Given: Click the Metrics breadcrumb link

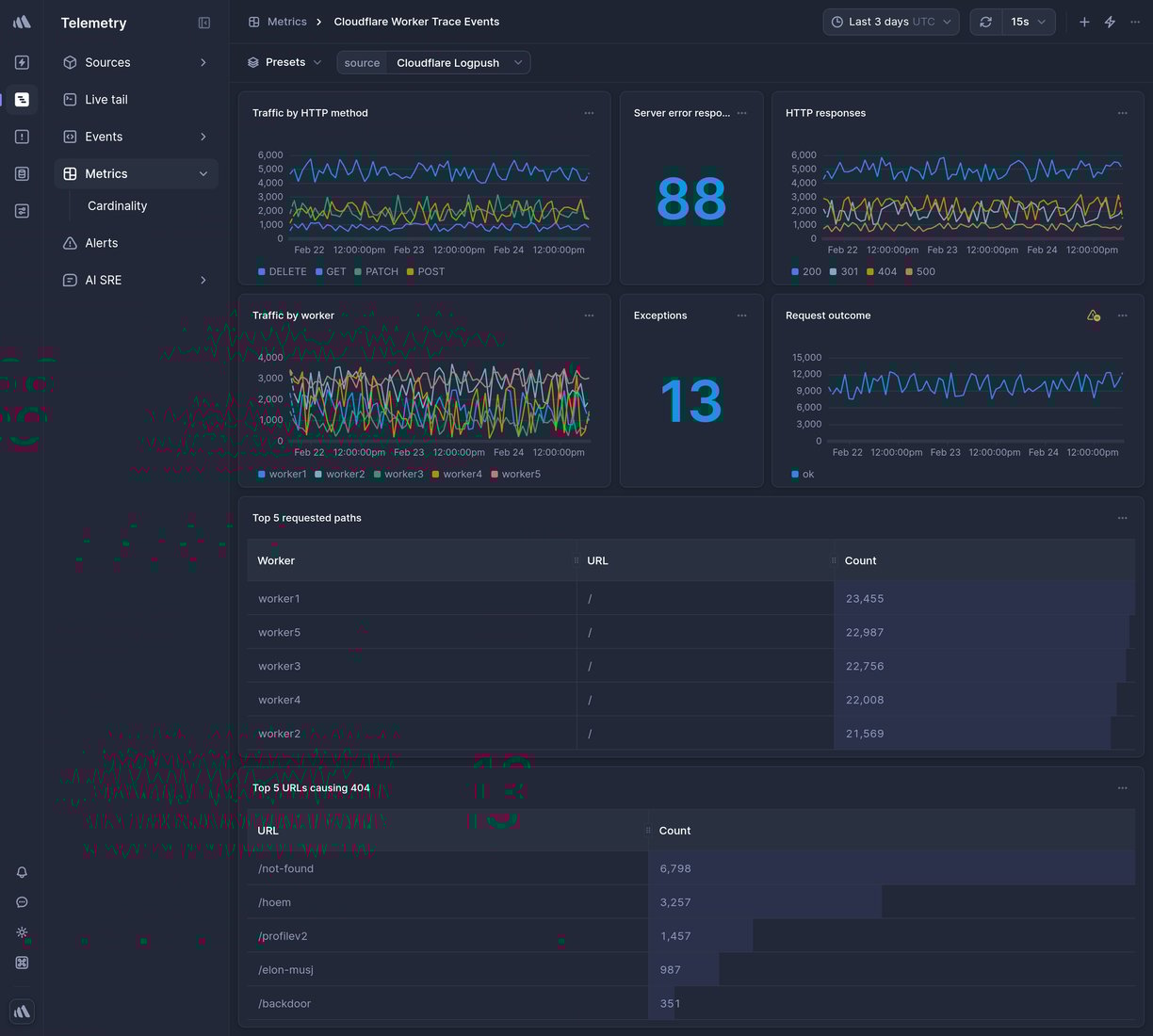Looking at the screenshot, I should tap(287, 21).
